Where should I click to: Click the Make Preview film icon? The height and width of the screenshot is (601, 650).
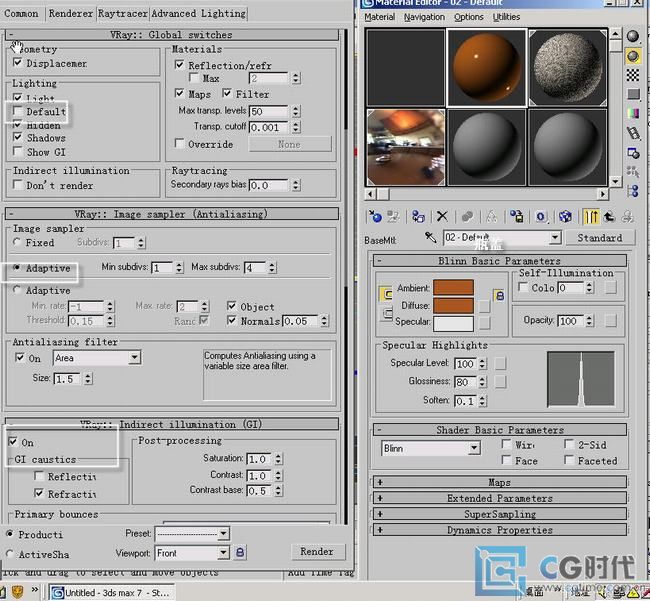(633, 133)
